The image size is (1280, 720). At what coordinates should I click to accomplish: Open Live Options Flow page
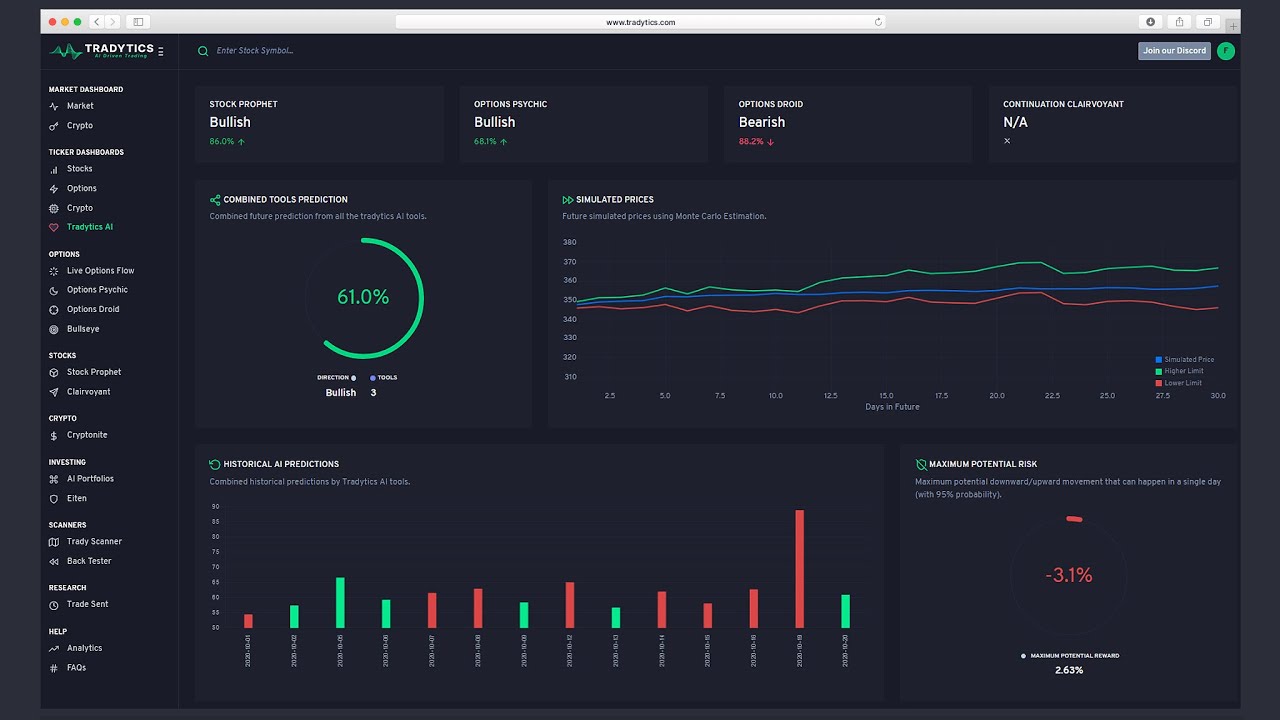click(x=100, y=271)
